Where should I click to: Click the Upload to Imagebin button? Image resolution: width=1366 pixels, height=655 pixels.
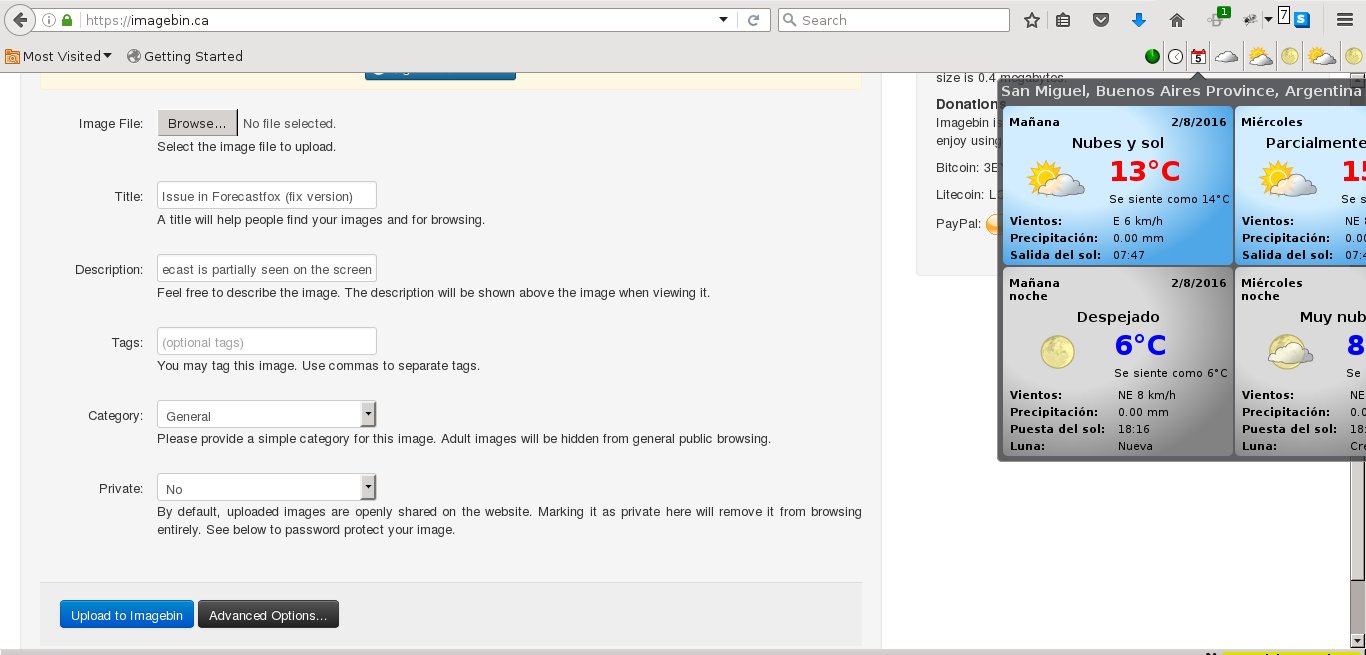point(127,614)
